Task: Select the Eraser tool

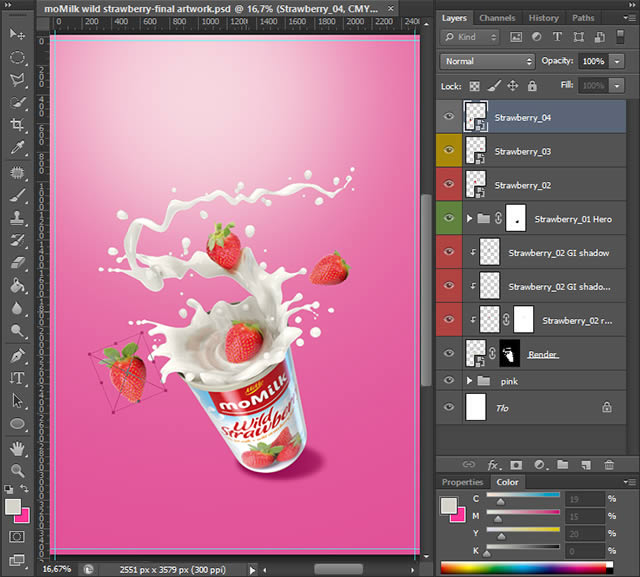Action: pos(17,262)
